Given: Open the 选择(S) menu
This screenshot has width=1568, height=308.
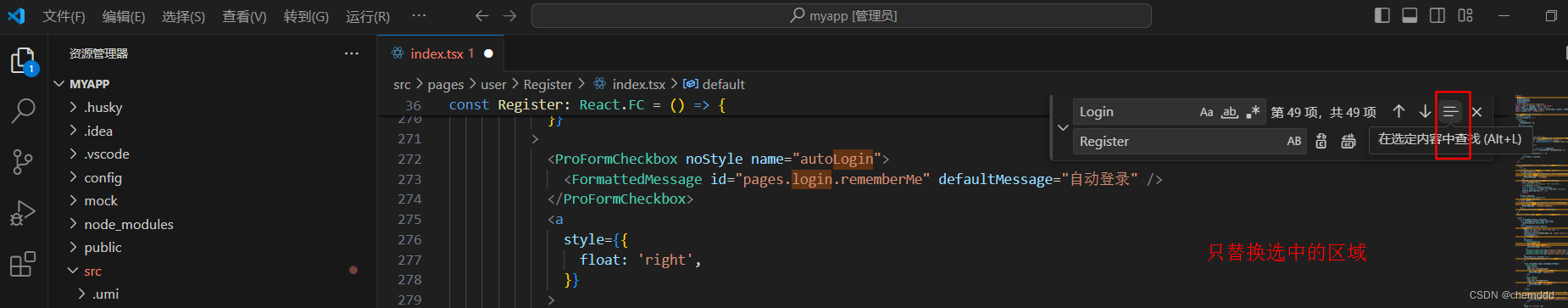Looking at the screenshot, I should coord(183,16).
